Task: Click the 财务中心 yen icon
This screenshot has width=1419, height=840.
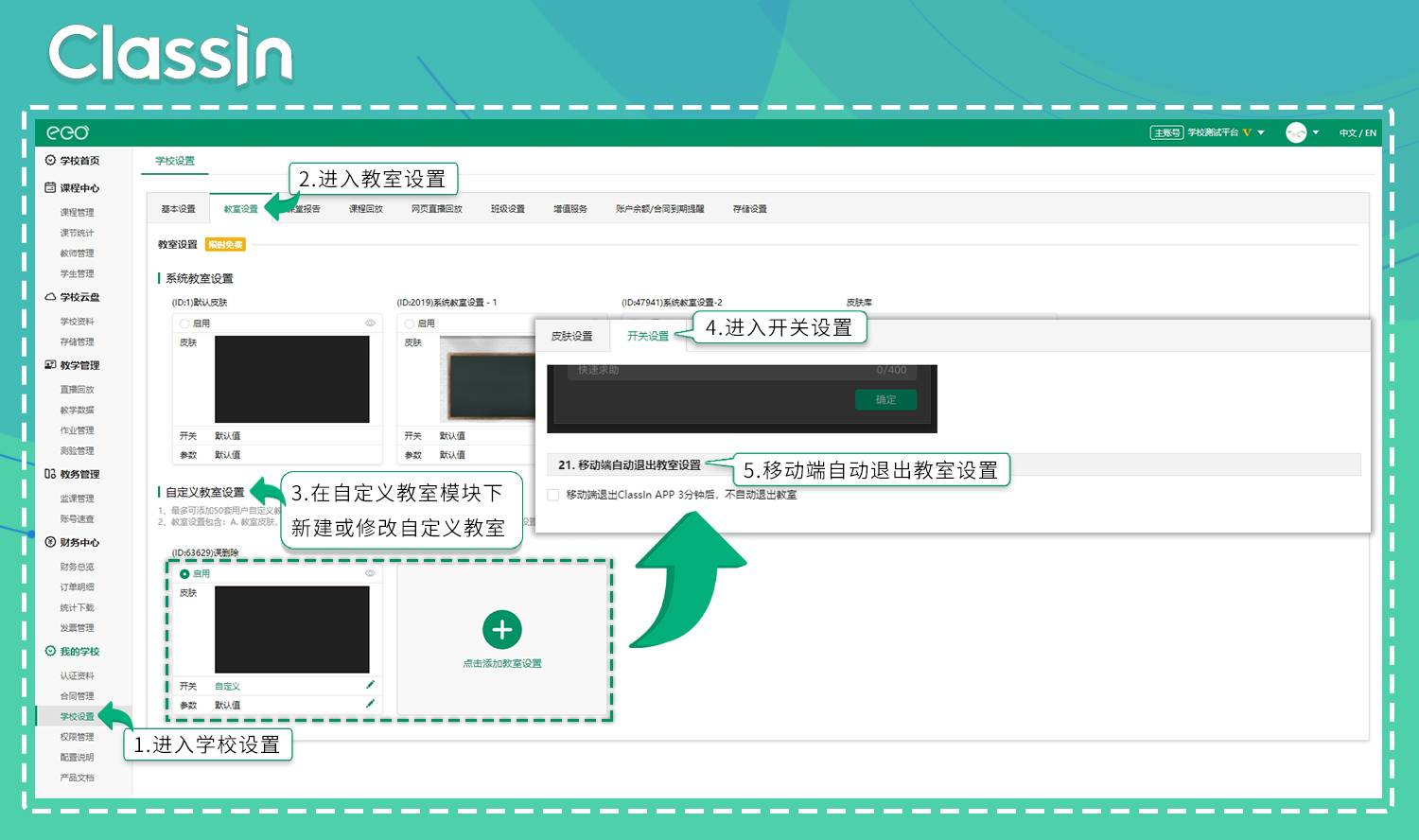Action: pos(50,542)
